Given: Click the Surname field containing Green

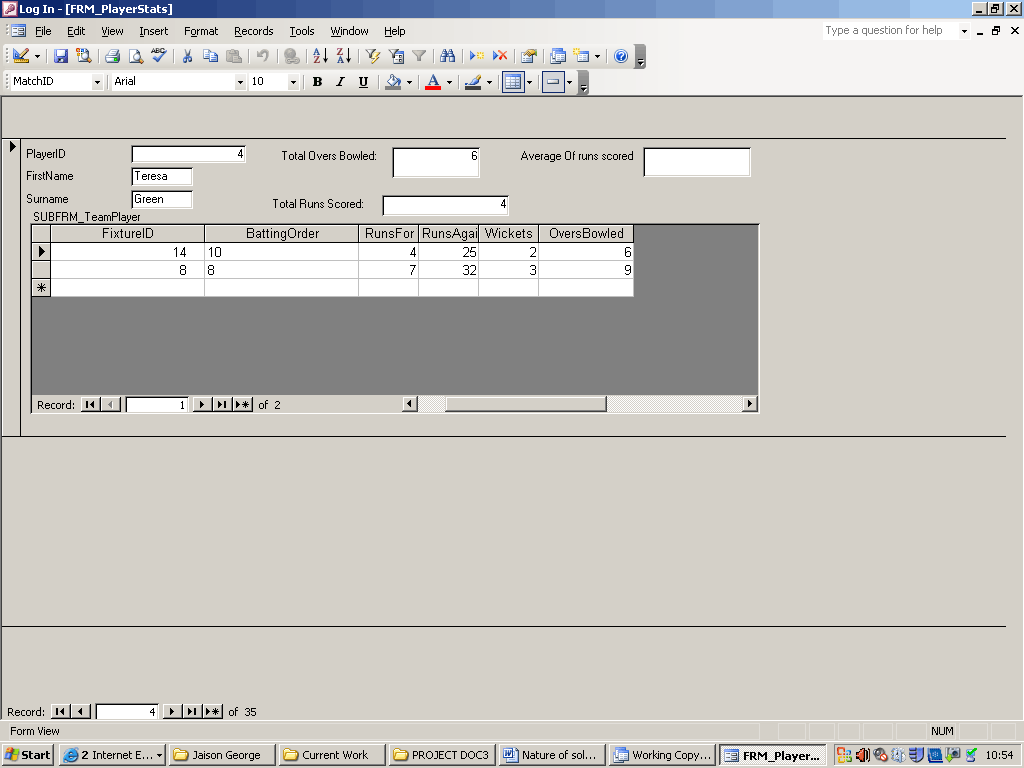Looking at the screenshot, I should tap(162, 199).
